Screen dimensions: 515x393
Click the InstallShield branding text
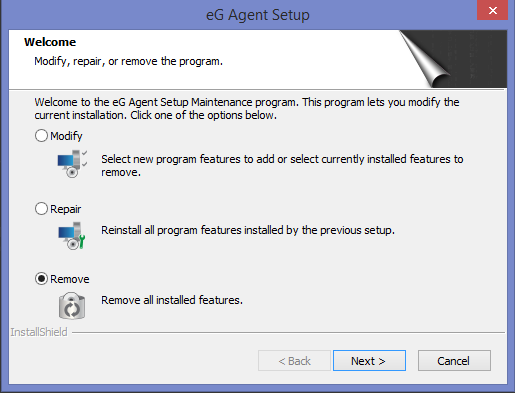click(39, 332)
